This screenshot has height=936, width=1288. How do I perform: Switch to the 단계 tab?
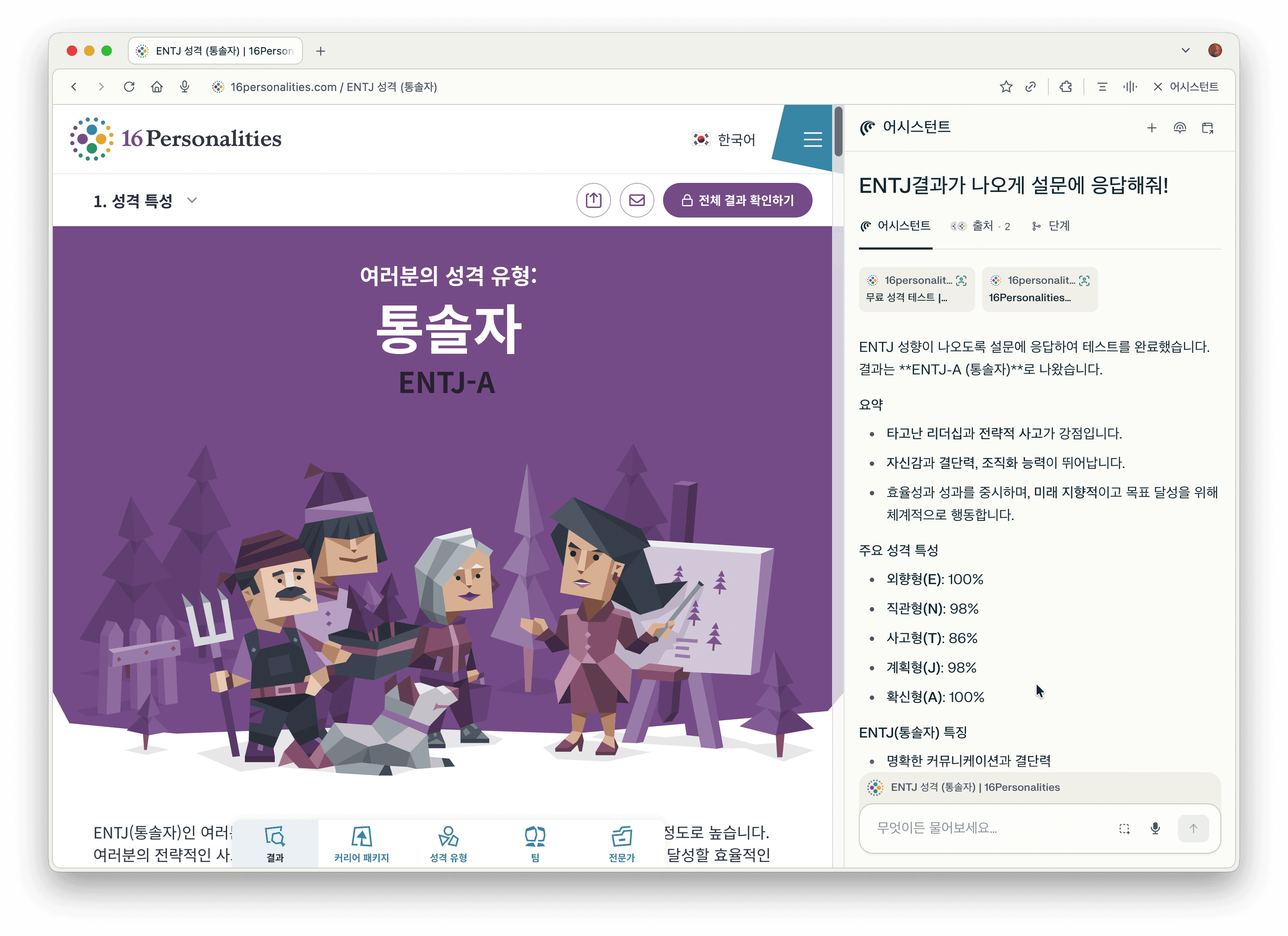tap(1051, 226)
